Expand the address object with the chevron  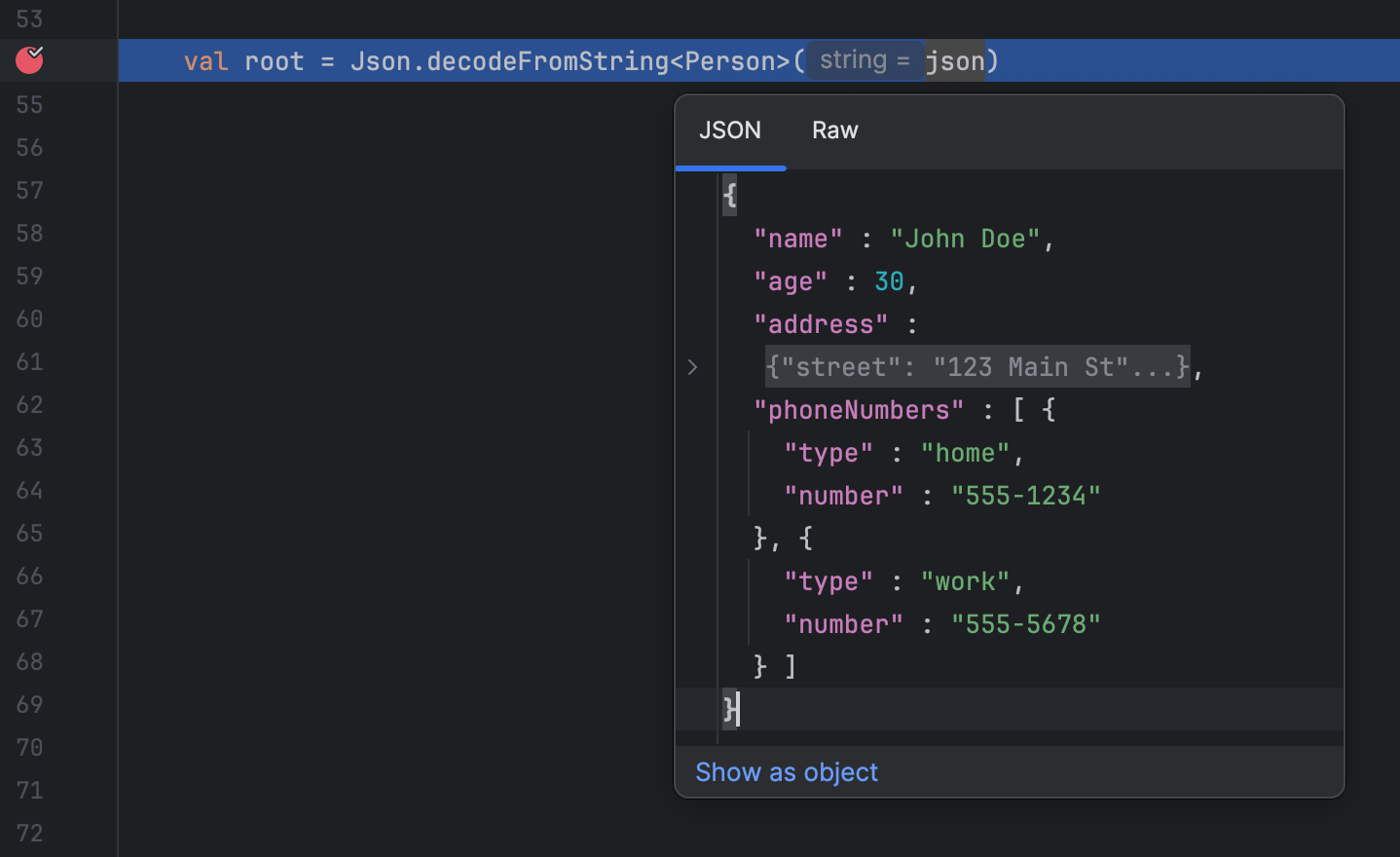pyautogui.click(x=692, y=367)
